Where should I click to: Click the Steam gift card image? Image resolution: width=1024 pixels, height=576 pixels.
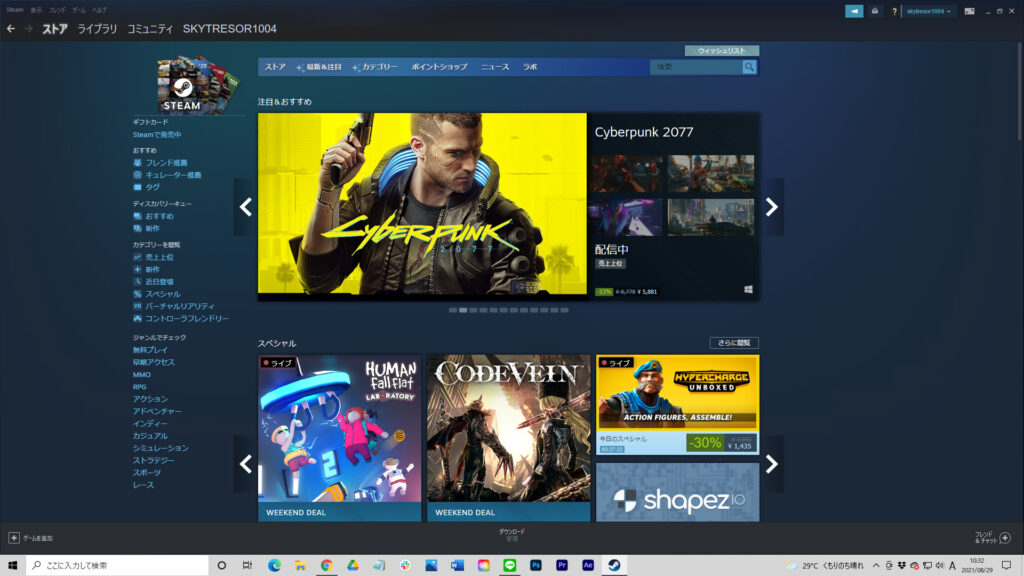(198, 84)
